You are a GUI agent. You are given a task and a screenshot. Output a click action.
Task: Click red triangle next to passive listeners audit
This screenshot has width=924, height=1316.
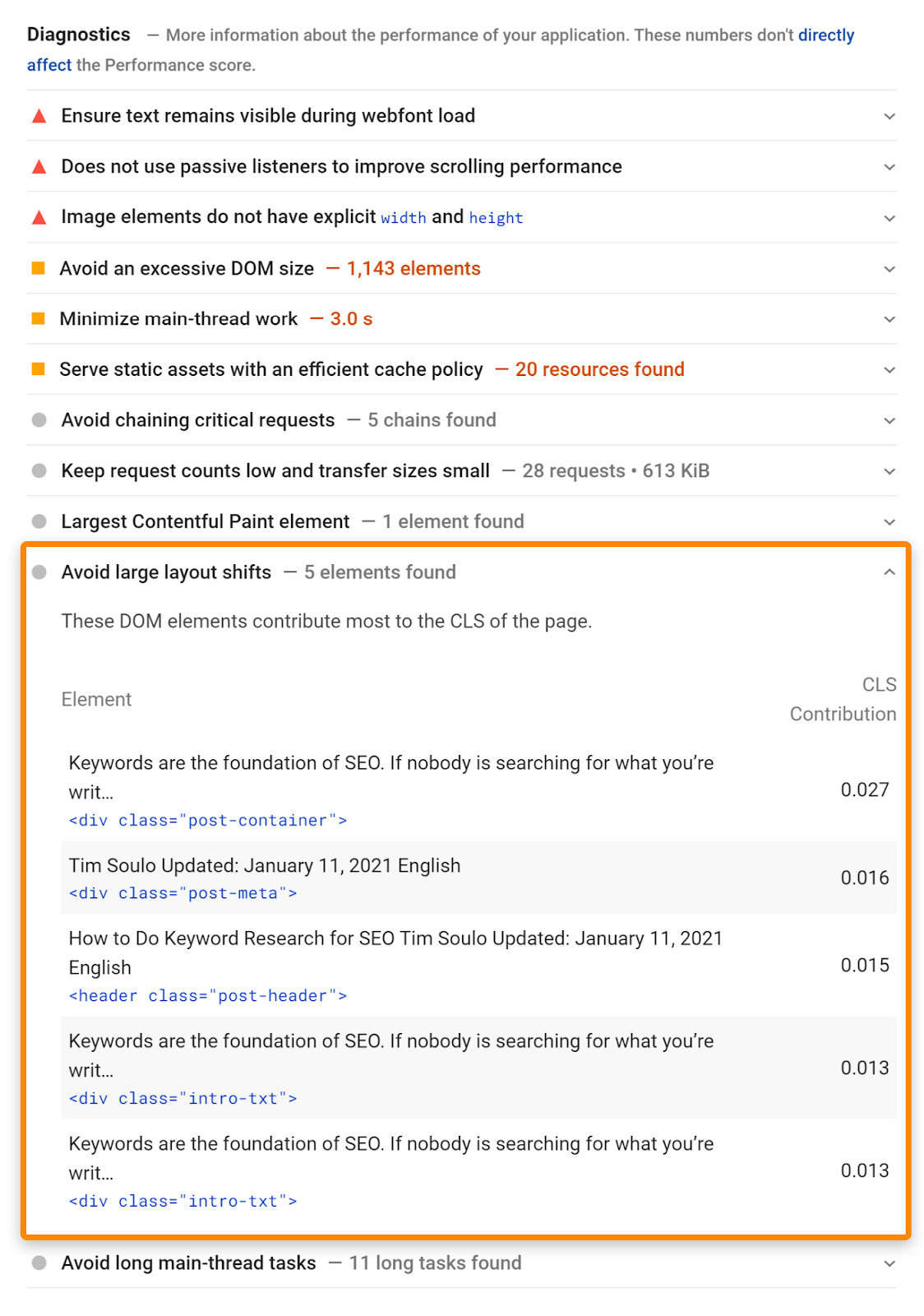[x=39, y=167]
